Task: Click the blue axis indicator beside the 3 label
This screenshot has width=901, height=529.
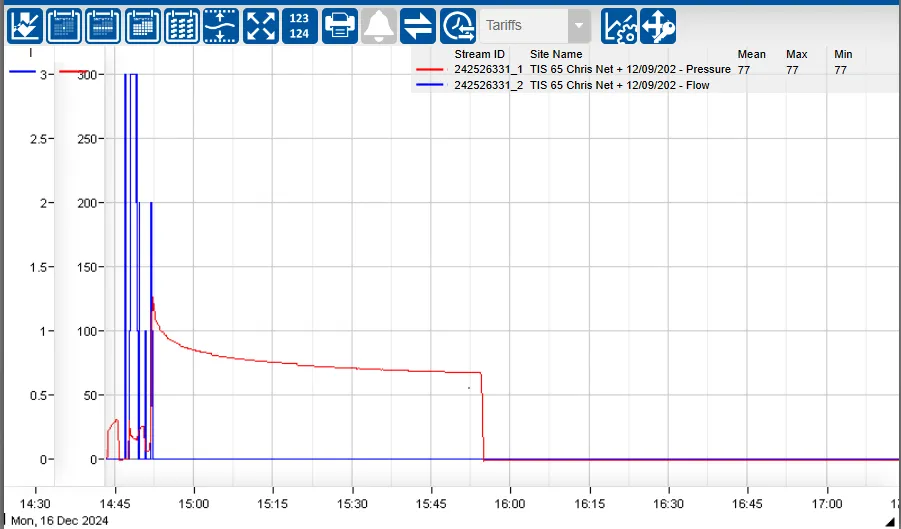Action: [22, 72]
